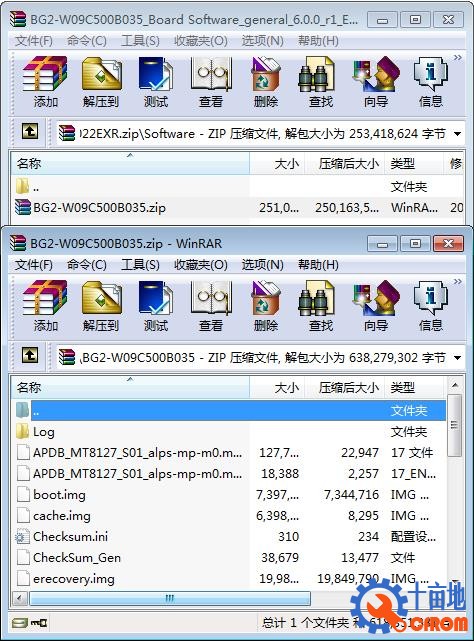
Task: Open 选项(N) menu in top window
Action: pos(263,41)
